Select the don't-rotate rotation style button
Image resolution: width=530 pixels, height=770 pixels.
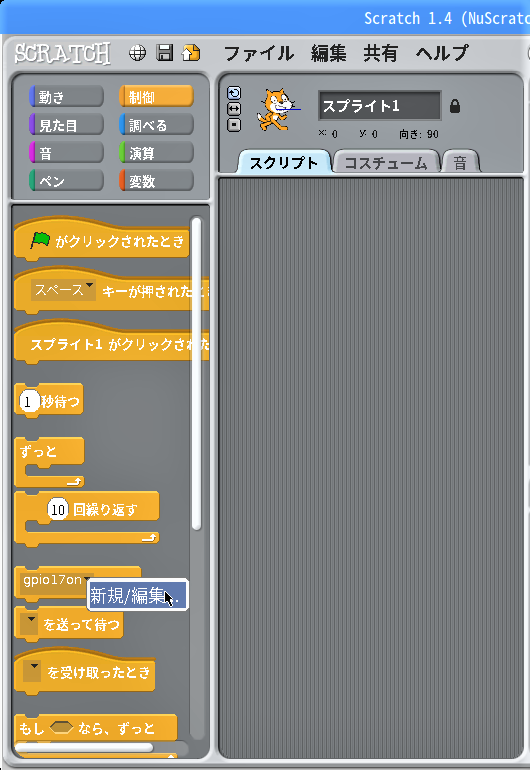click(x=234, y=125)
